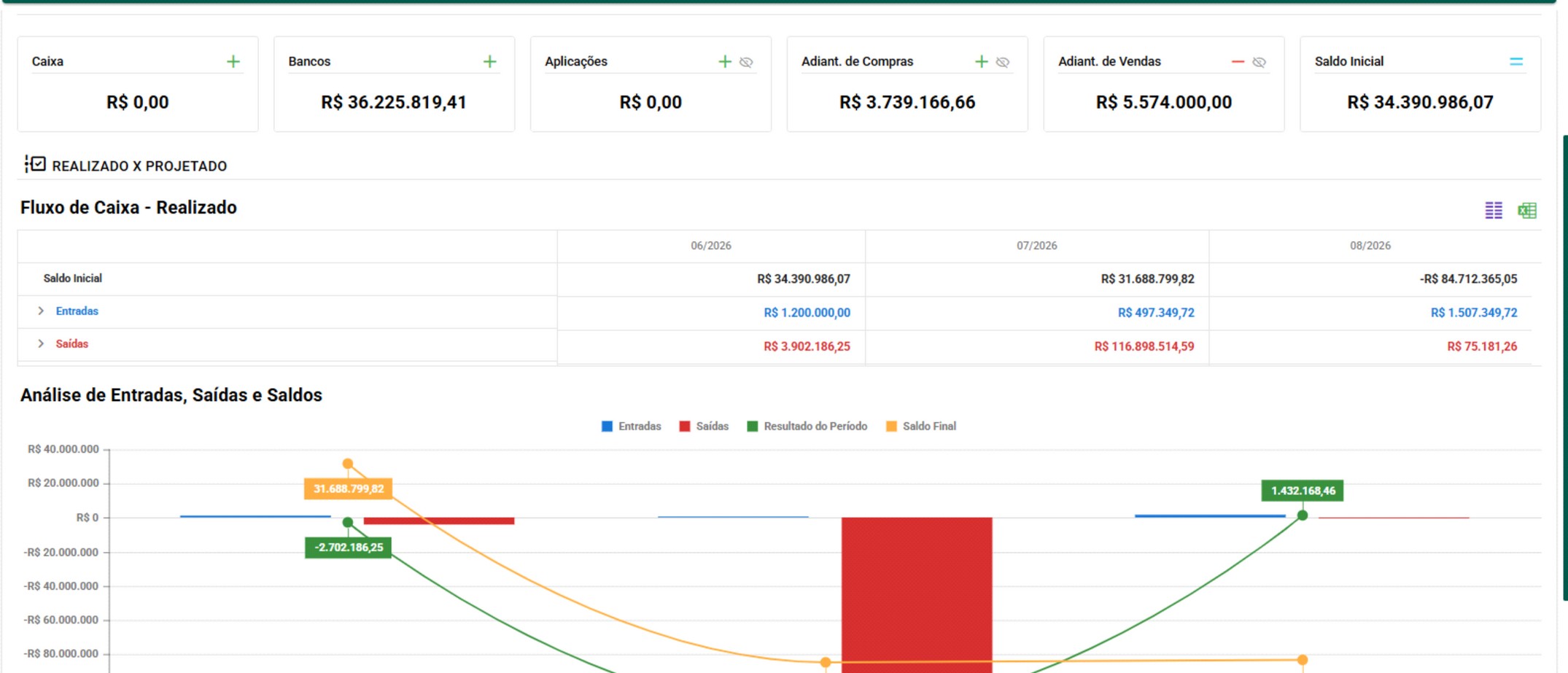Click the Bancos amount R$ 36.225.819,41
The height and width of the screenshot is (673, 1568).
(x=394, y=103)
